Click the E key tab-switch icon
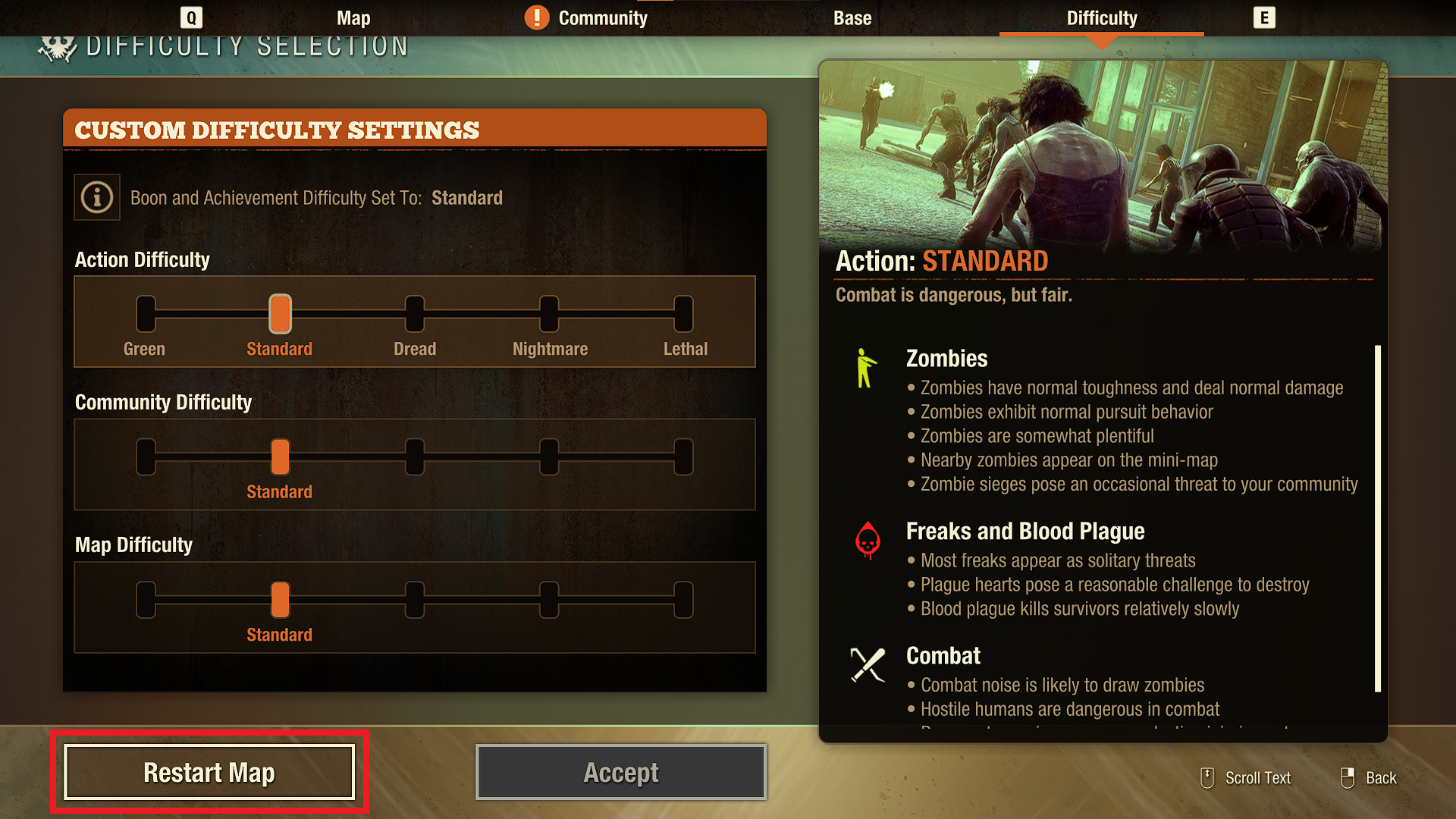Image resolution: width=1456 pixels, height=819 pixels. 1264,17
